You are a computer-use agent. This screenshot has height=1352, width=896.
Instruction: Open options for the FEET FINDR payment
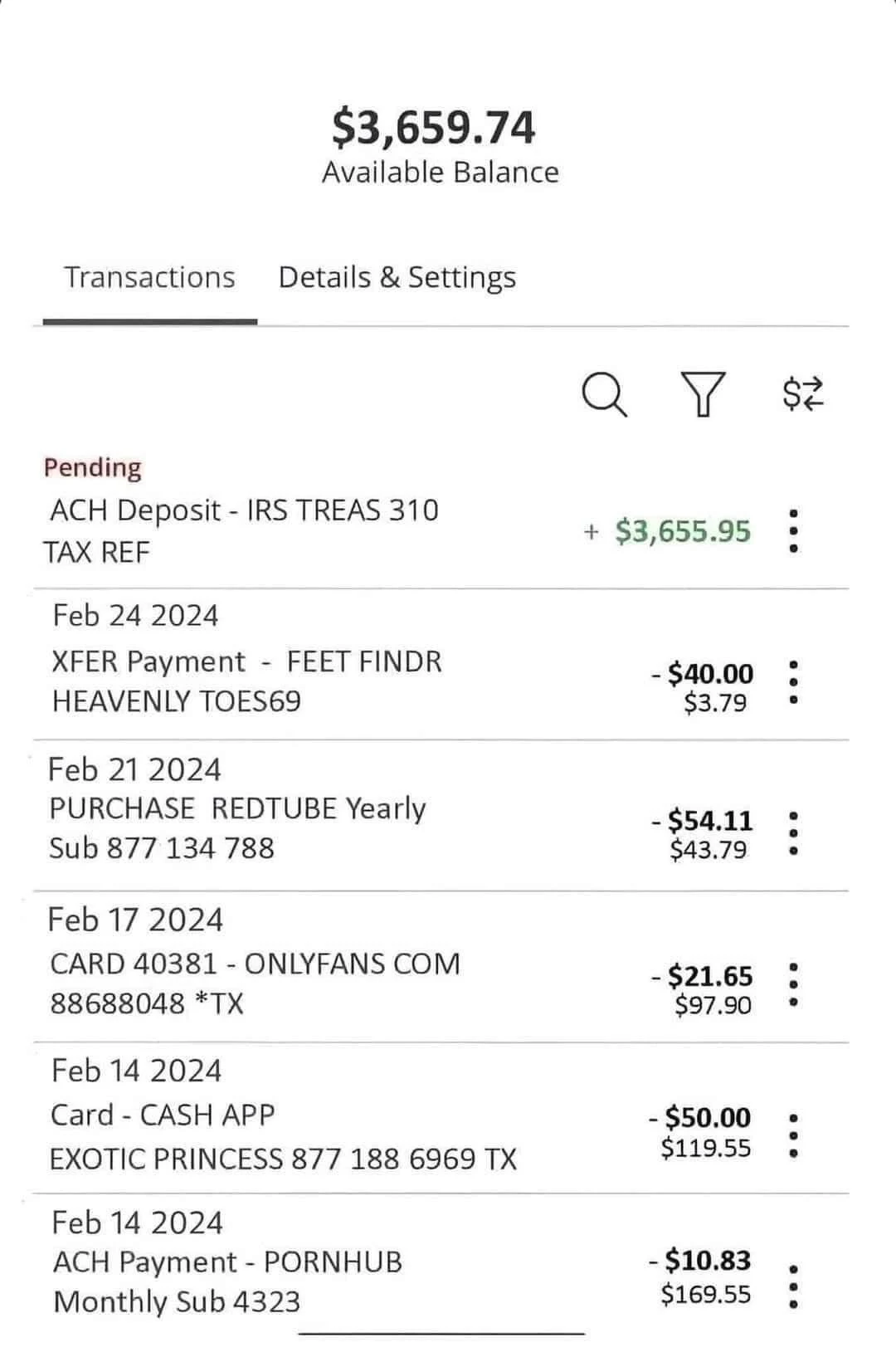pos(794,681)
